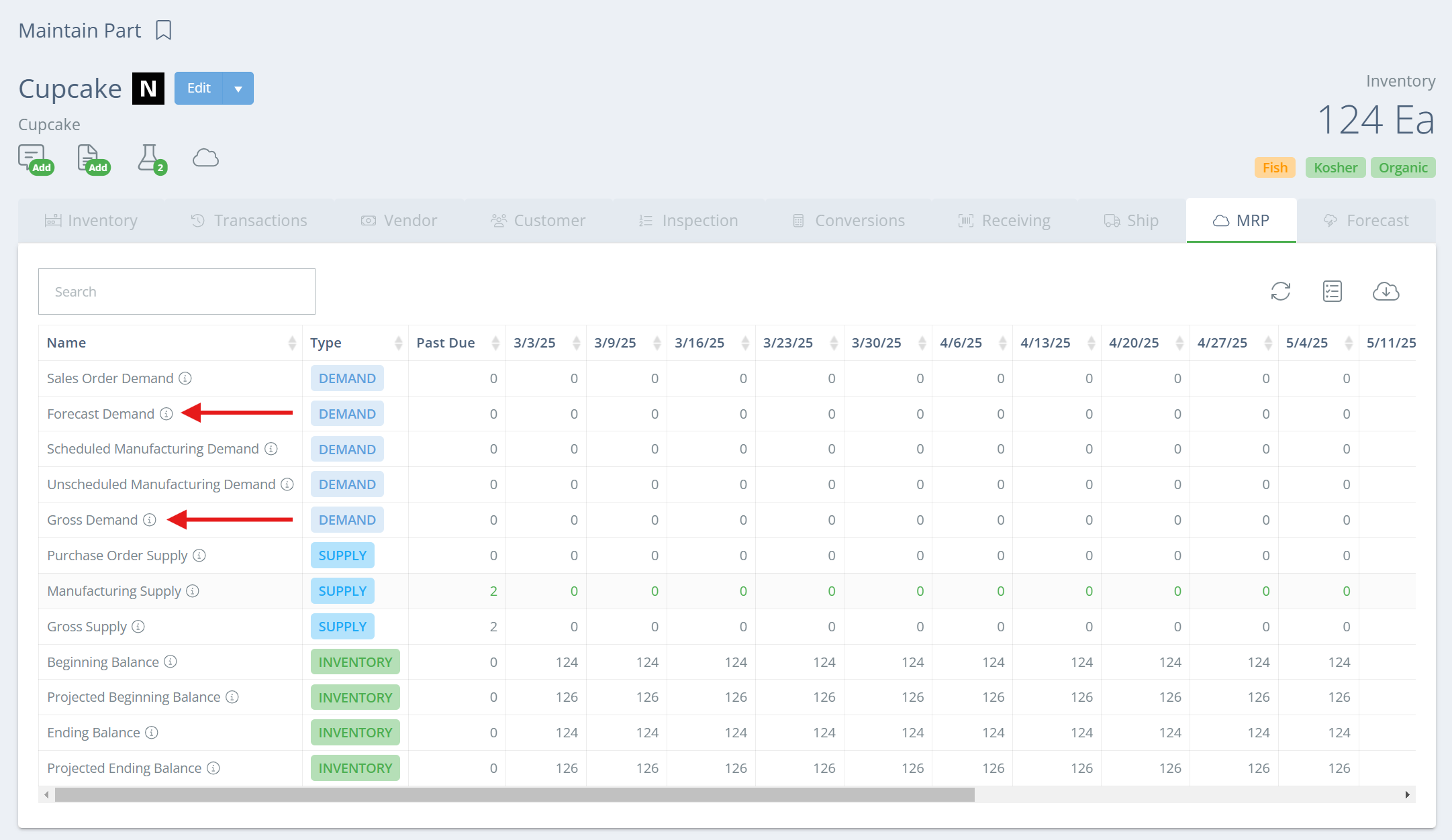Open the checklist column settings icon

pos(1332,291)
